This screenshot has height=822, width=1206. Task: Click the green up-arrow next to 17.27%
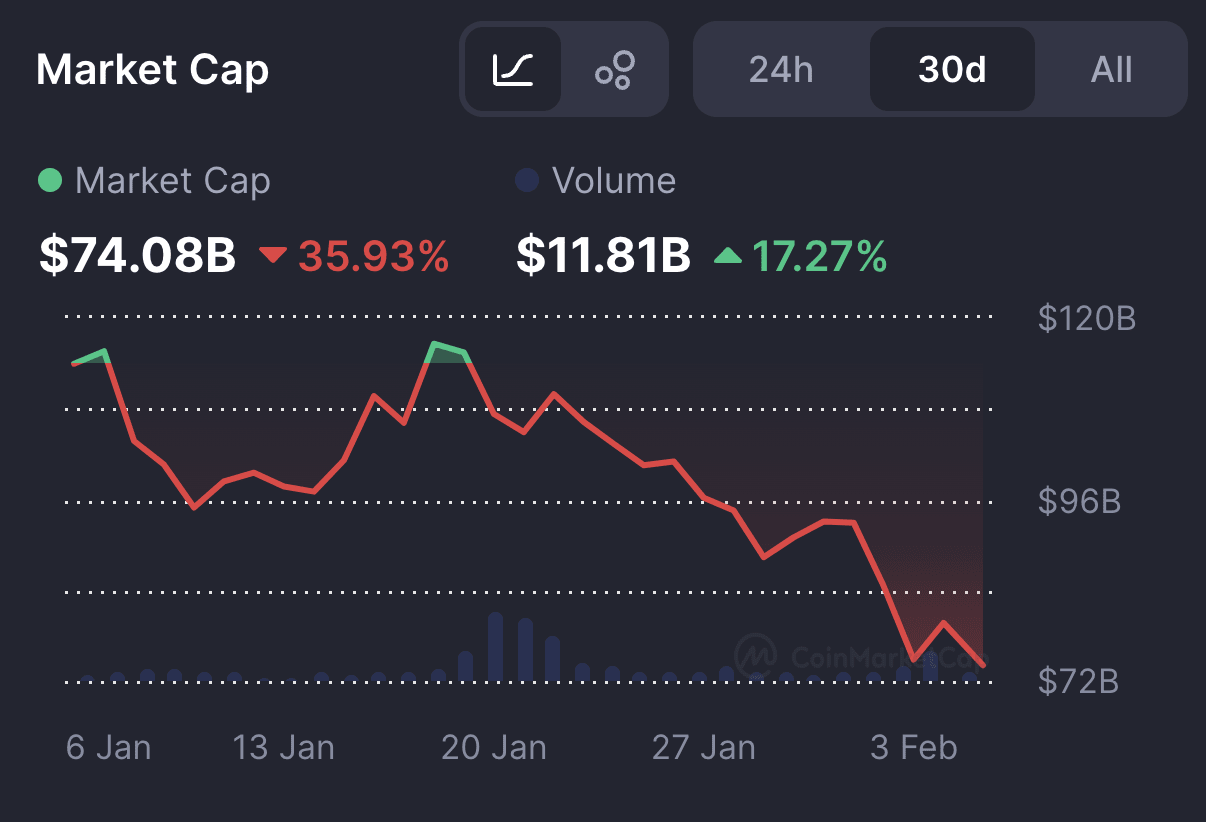[729, 256]
